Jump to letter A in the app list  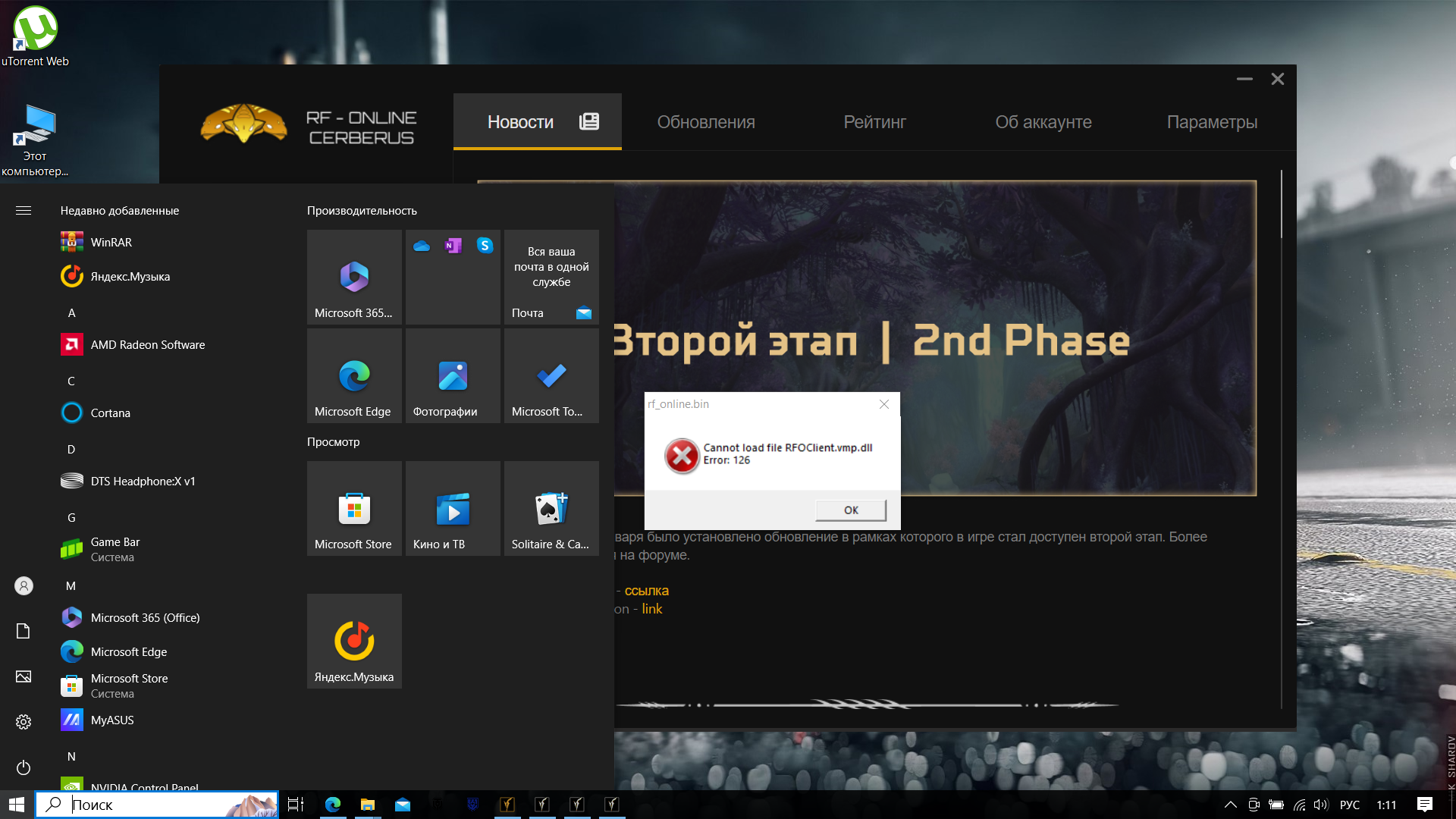(71, 312)
